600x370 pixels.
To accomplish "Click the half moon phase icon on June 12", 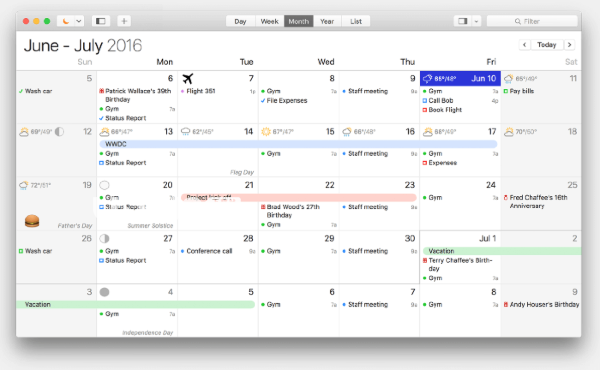I will pyautogui.click(x=59, y=132).
